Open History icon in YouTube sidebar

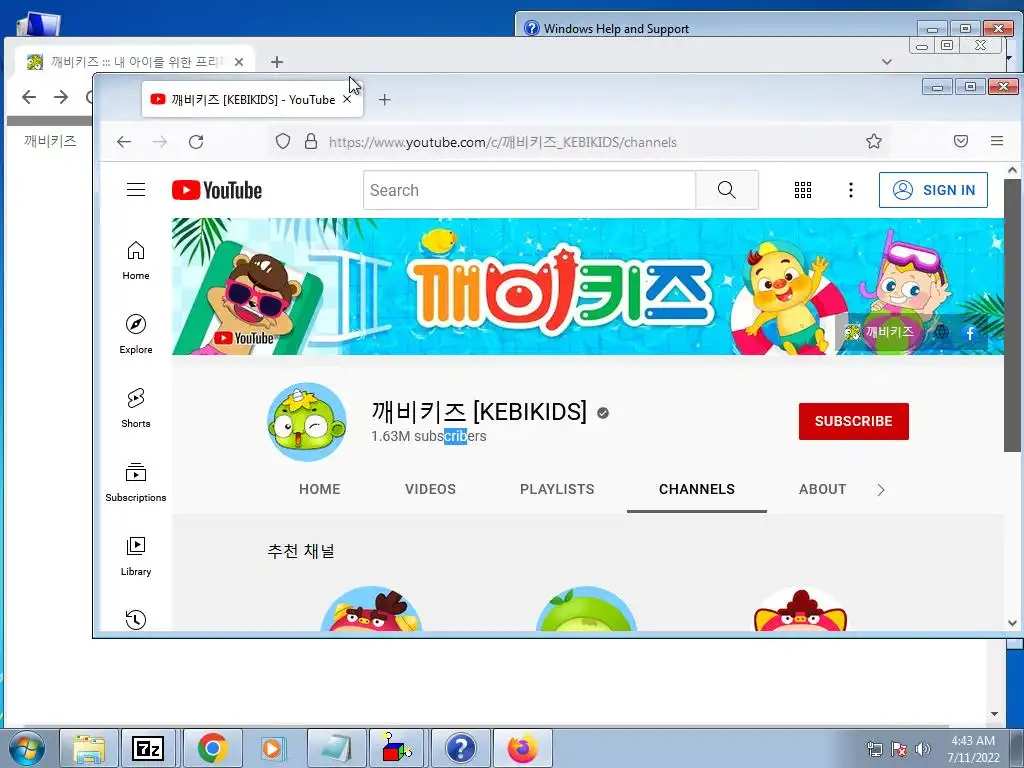(x=136, y=619)
